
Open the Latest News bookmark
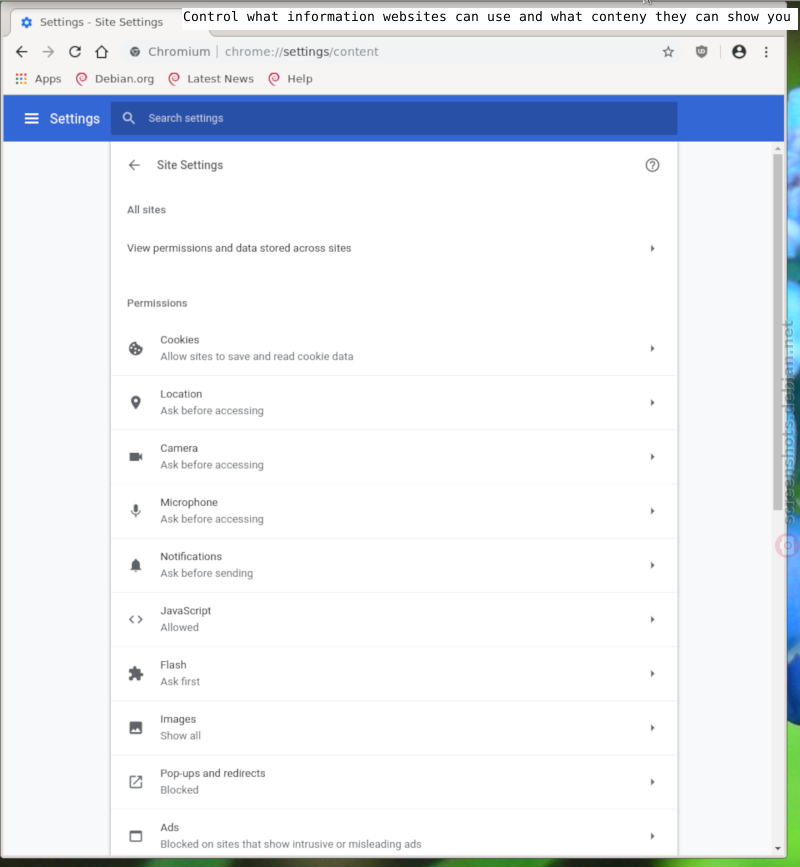click(x=211, y=79)
